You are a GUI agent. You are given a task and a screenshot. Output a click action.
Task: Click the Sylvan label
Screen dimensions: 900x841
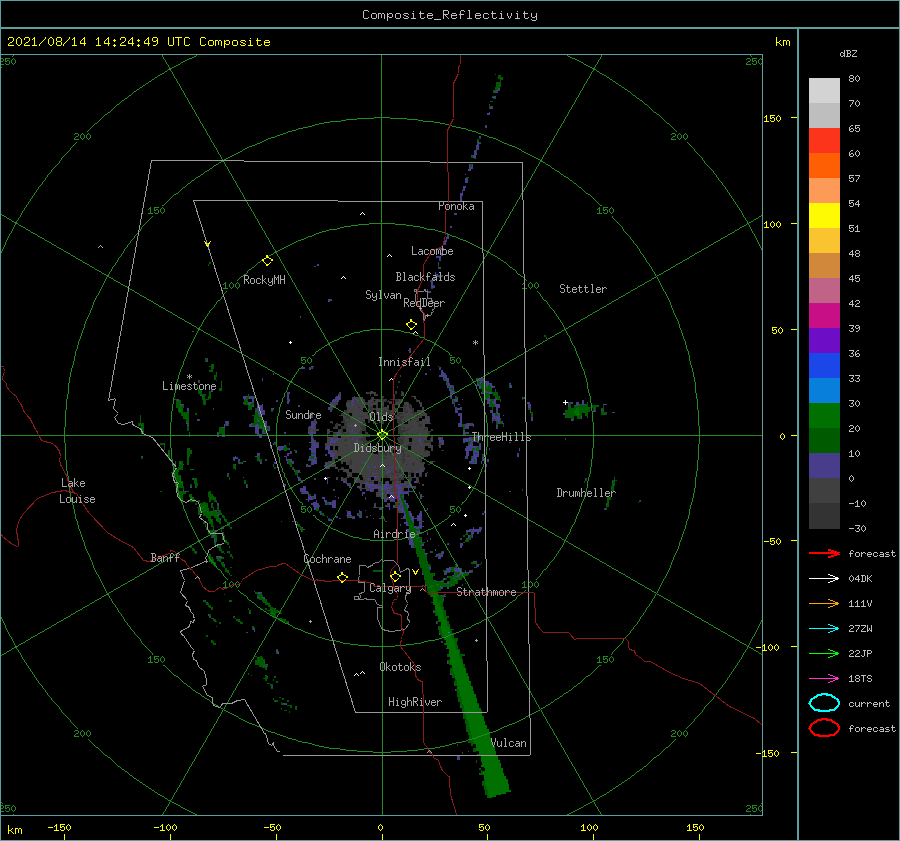point(383,295)
